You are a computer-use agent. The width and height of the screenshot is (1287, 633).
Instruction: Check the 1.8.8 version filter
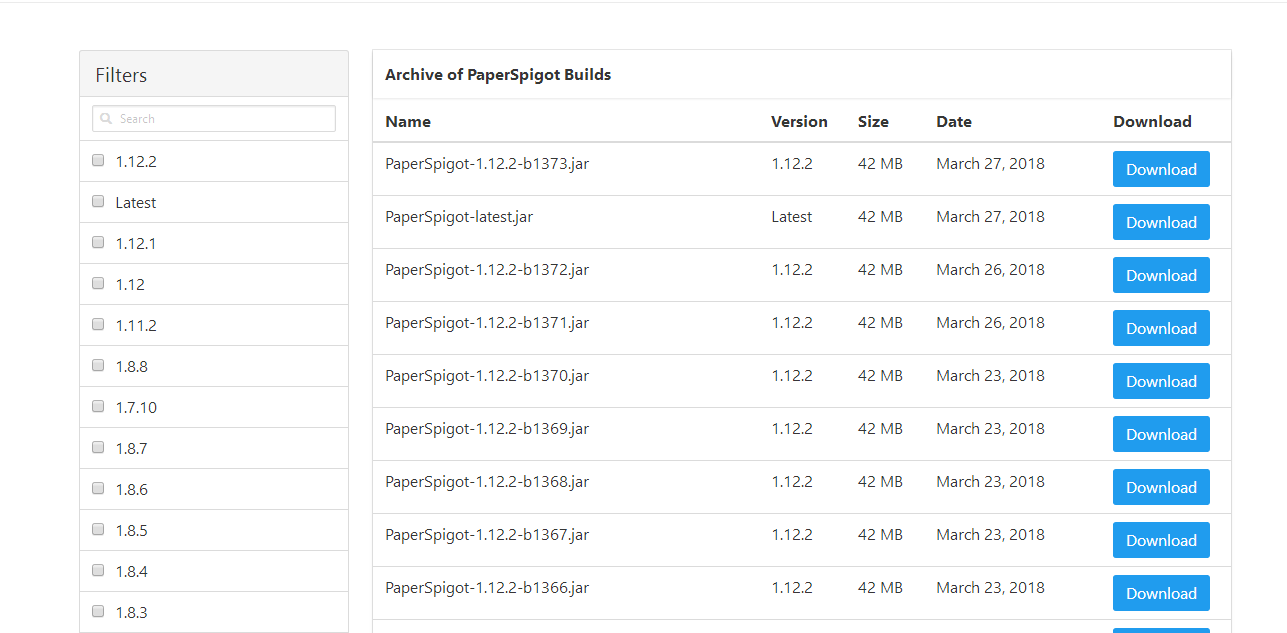pos(98,365)
